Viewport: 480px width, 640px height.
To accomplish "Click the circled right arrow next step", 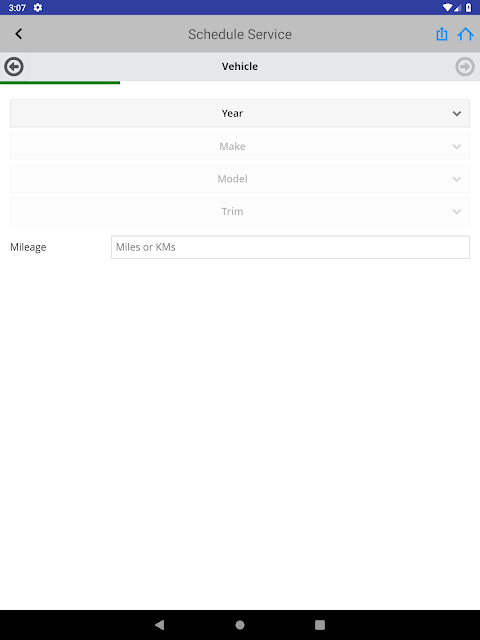I will 465,67.
